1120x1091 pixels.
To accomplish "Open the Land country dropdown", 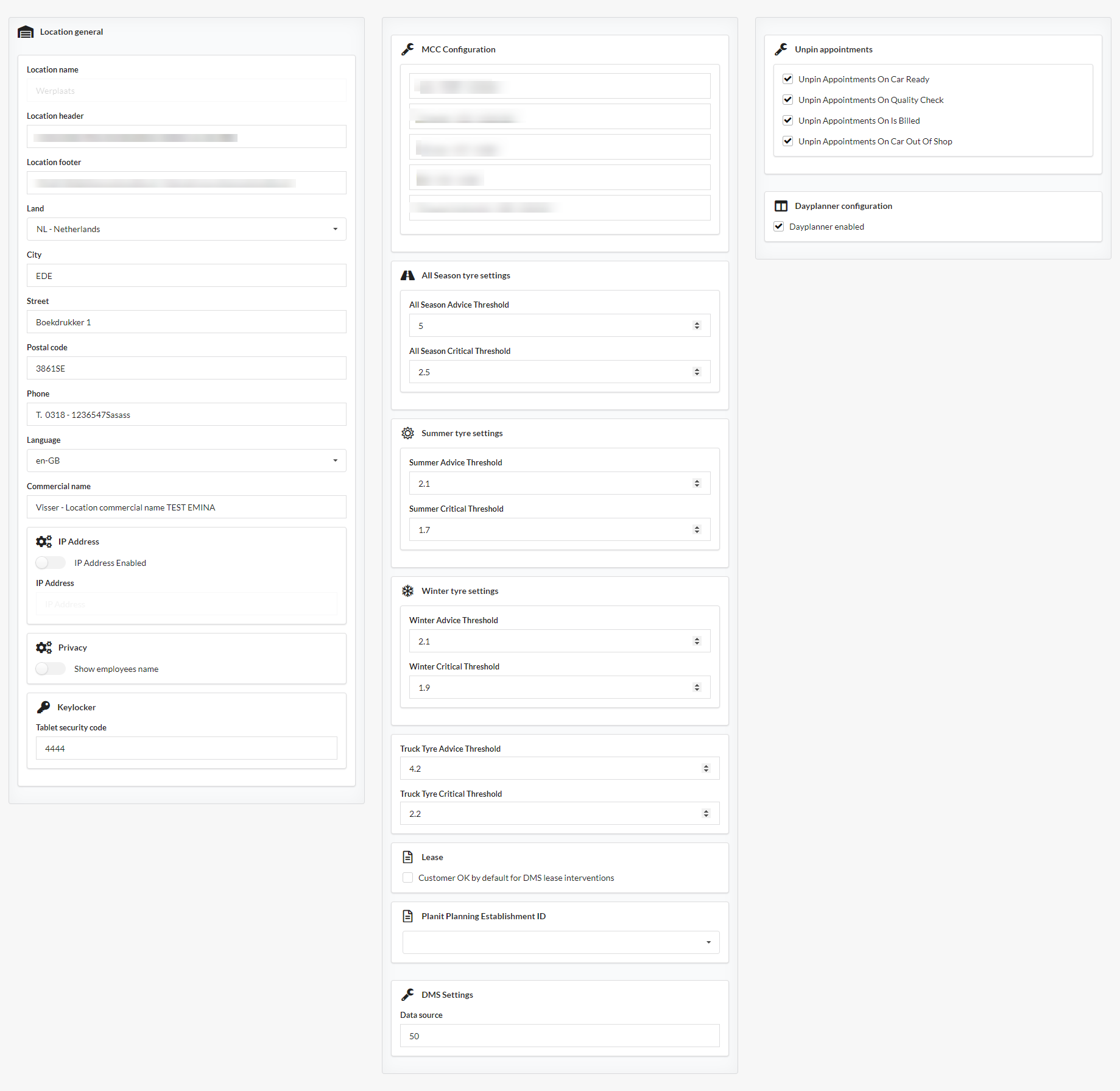I will point(186,229).
